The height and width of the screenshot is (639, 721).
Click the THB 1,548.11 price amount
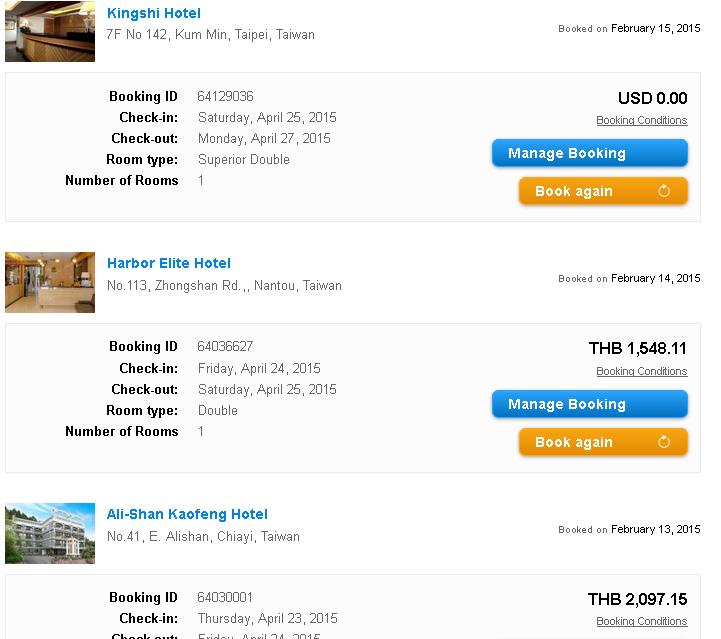click(x=637, y=348)
